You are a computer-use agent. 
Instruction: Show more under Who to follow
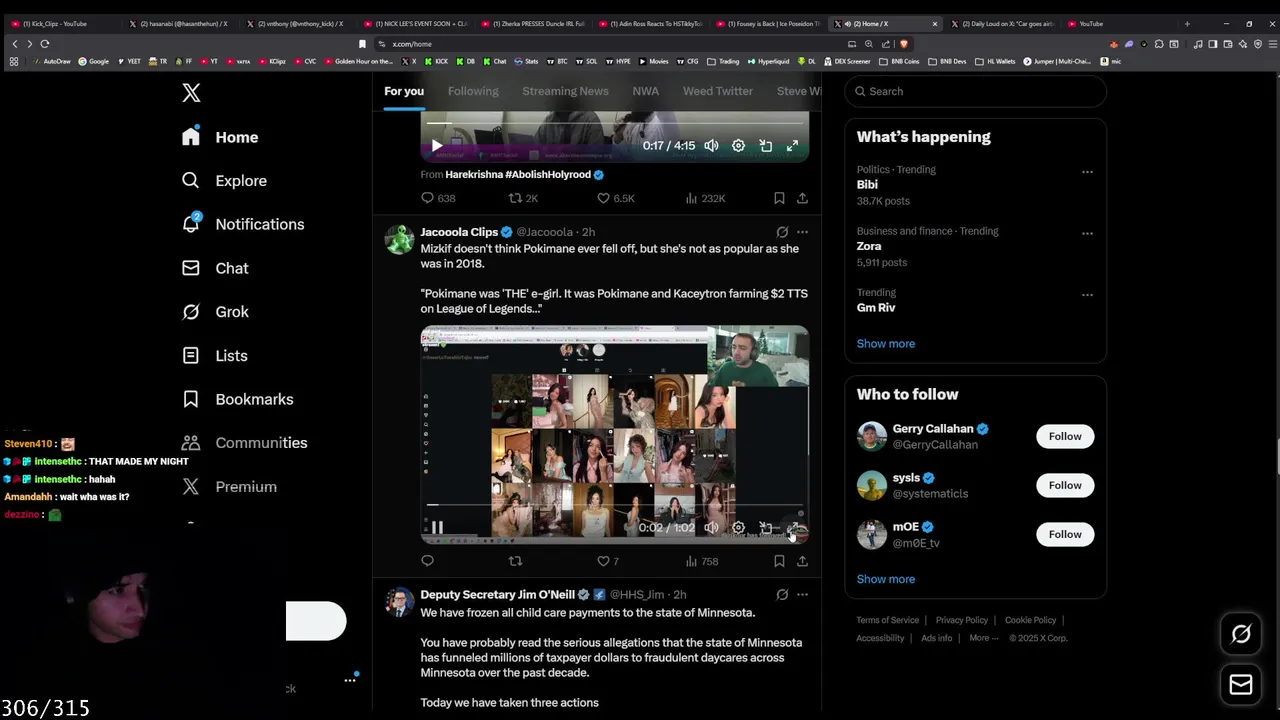click(x=886, y=579)
